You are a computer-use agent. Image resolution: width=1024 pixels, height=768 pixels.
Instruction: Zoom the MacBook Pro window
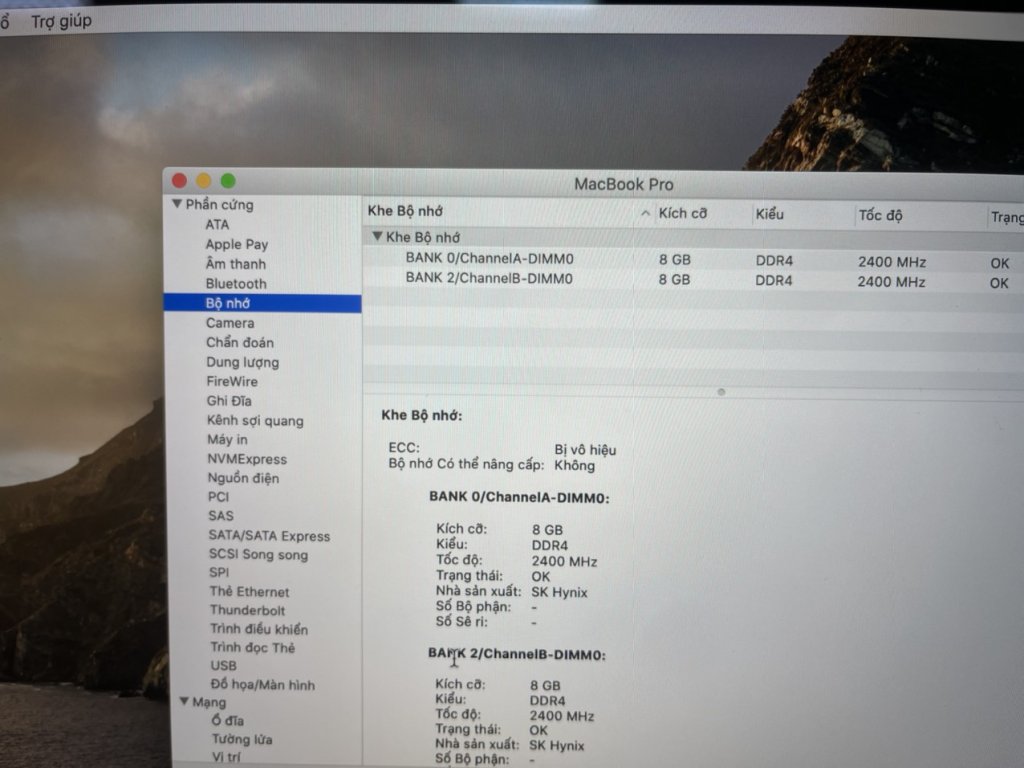(x=228, y=181)
